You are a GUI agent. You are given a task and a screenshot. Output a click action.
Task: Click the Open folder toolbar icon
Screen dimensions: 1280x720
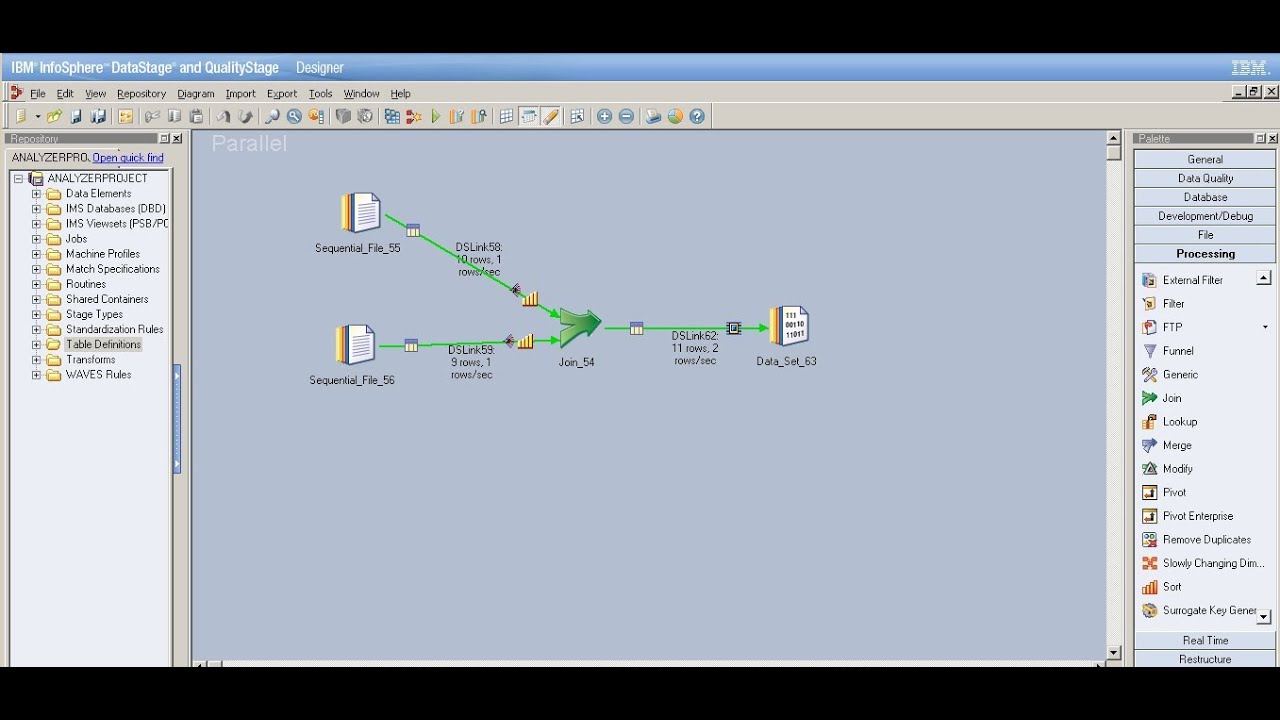(x=54, y=117)
